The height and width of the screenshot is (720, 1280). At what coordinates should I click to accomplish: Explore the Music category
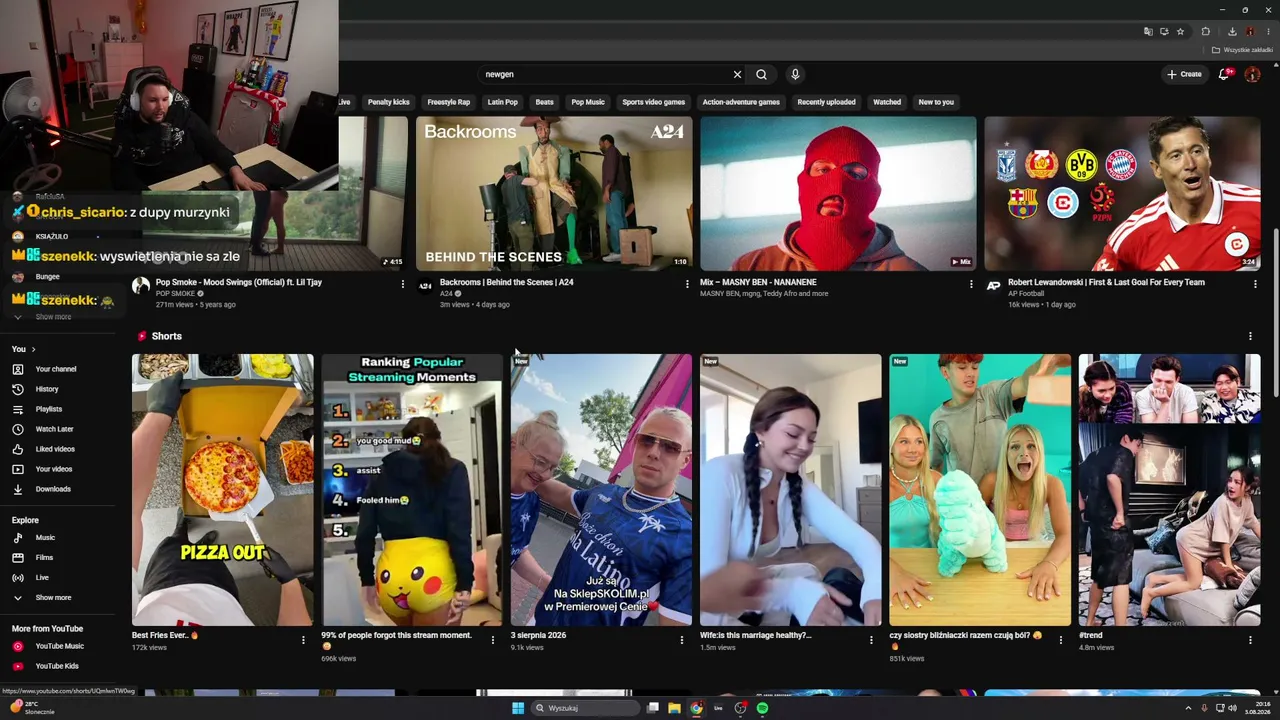pos(45,538)
